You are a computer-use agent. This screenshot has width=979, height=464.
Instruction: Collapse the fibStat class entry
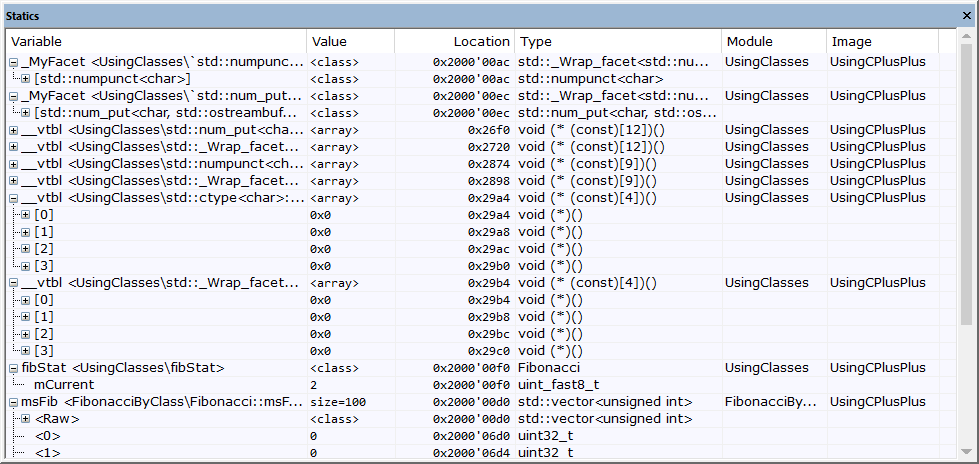(x=14, y=368)
